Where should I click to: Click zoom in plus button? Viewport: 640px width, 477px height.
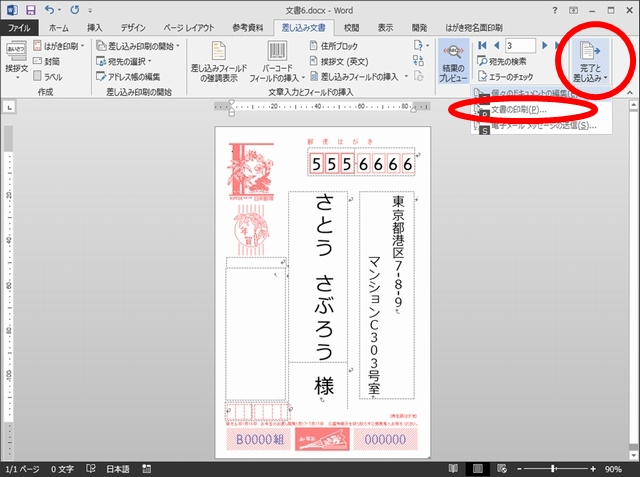(593, 469)
